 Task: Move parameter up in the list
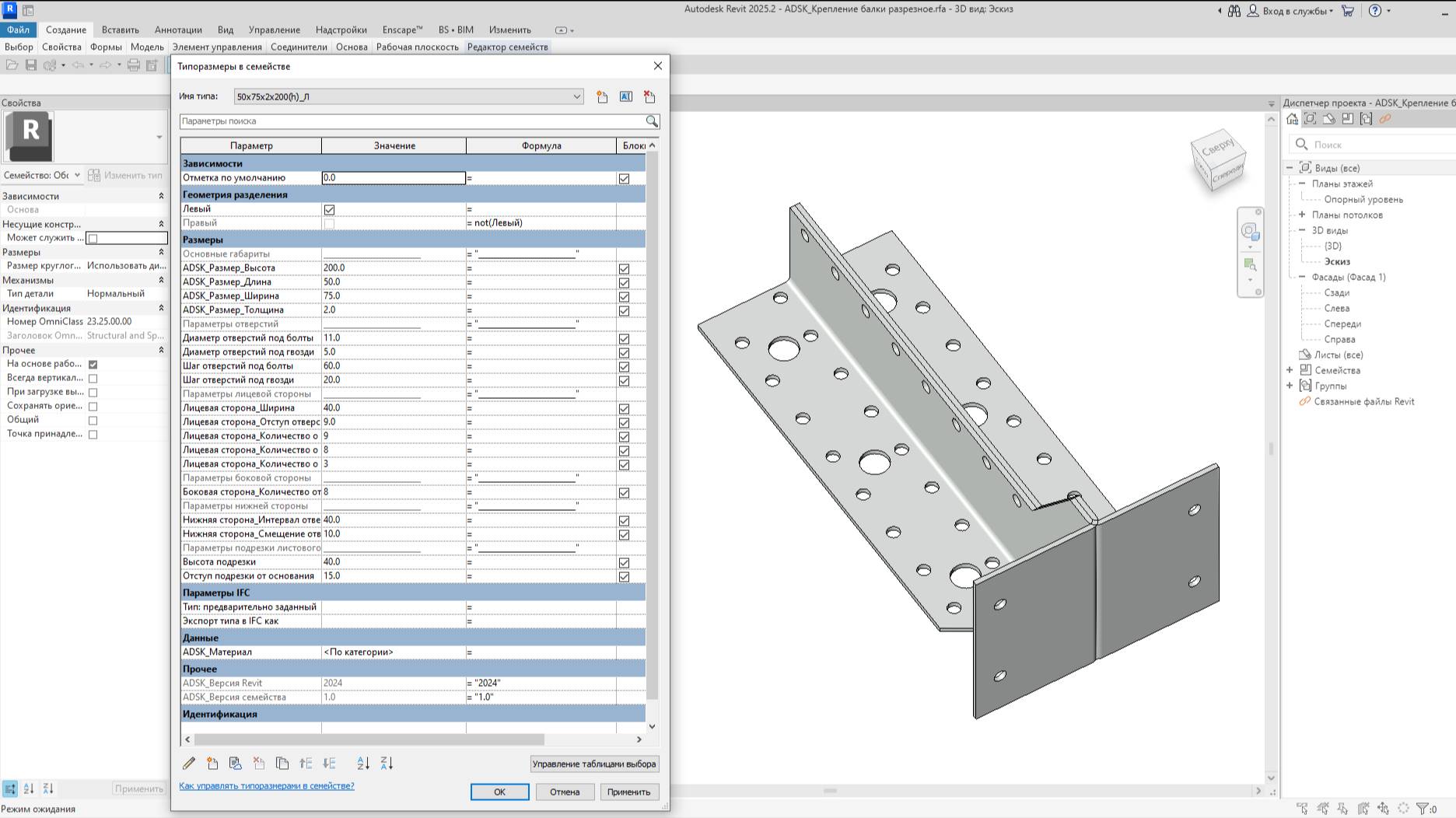[305, 763]
